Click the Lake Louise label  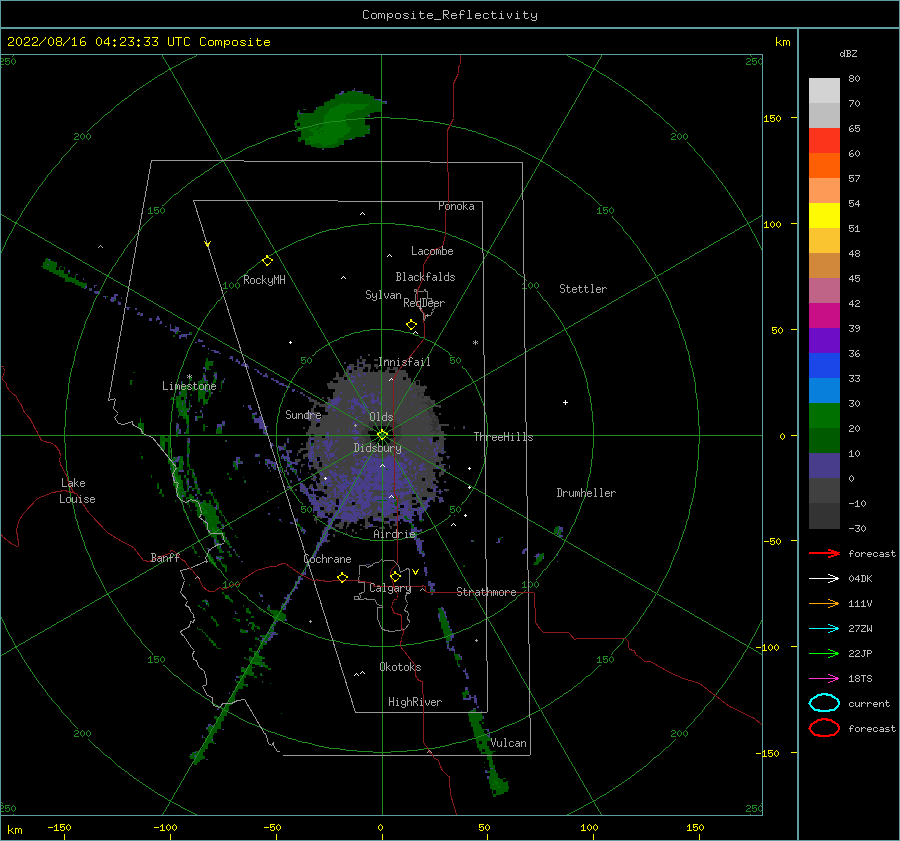[77, 491]
